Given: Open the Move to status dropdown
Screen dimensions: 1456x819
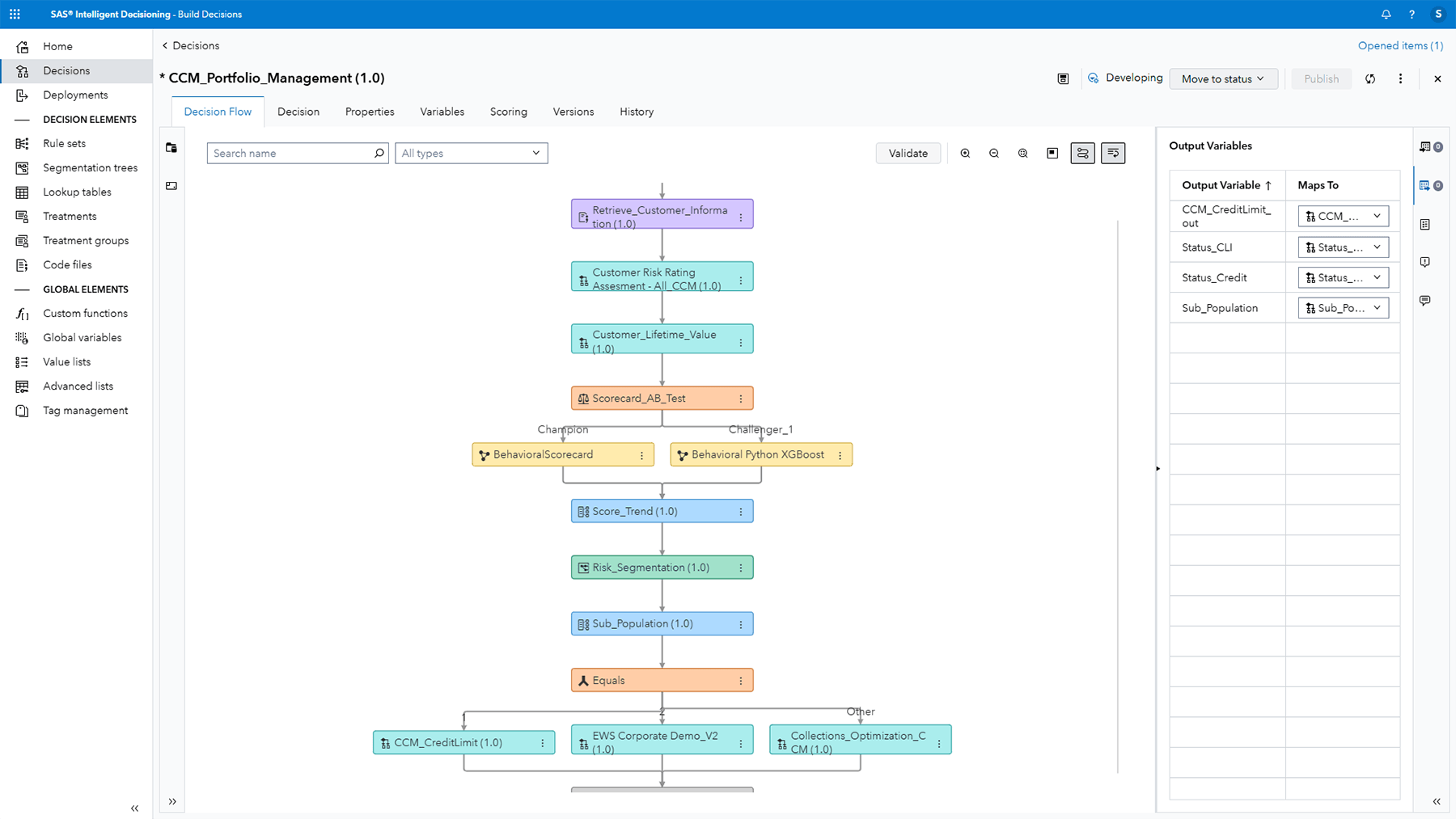Looking at the screenshot, I should point(1222,78).
